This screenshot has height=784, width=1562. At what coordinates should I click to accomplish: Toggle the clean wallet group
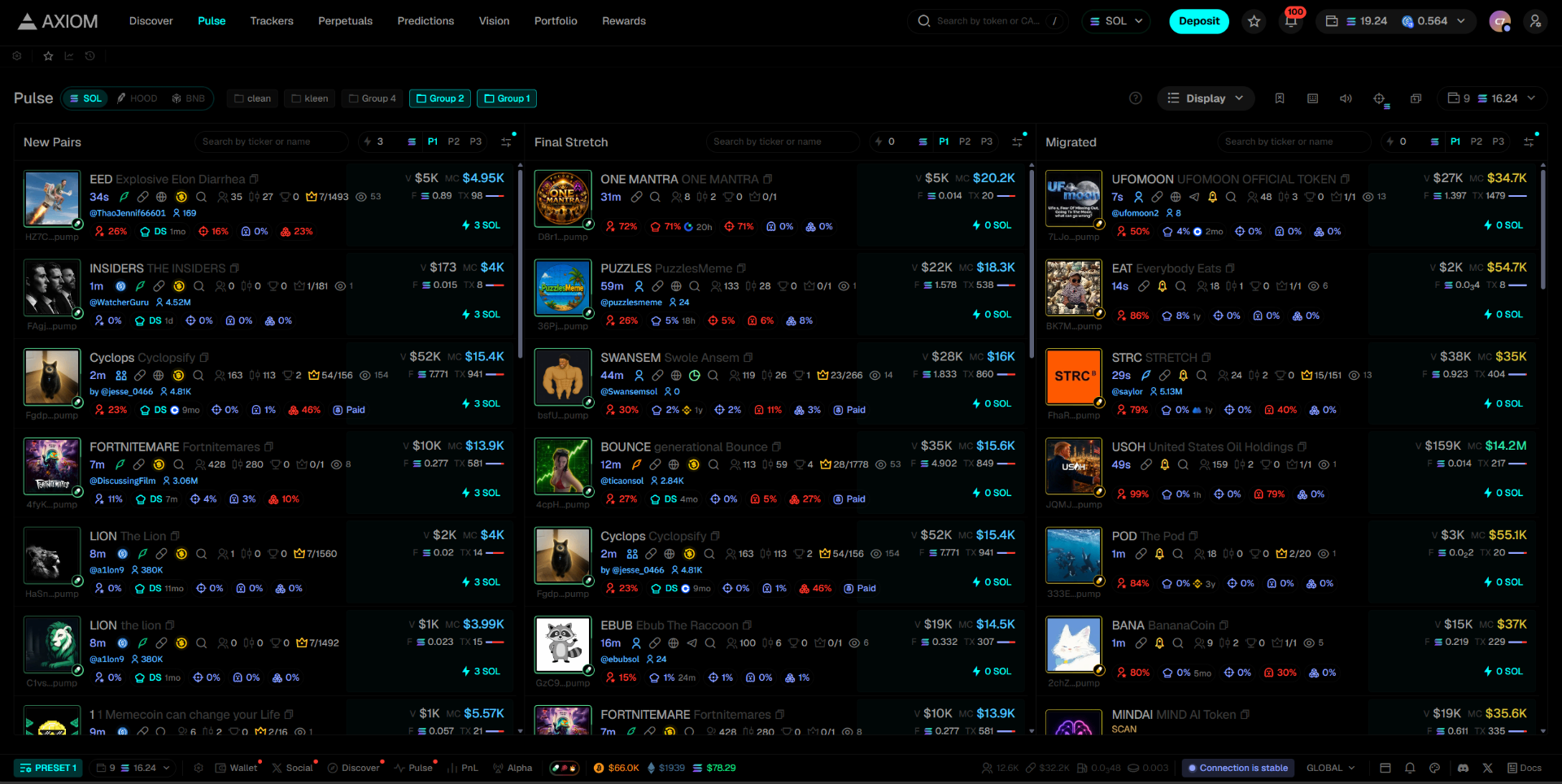point(253,98)
